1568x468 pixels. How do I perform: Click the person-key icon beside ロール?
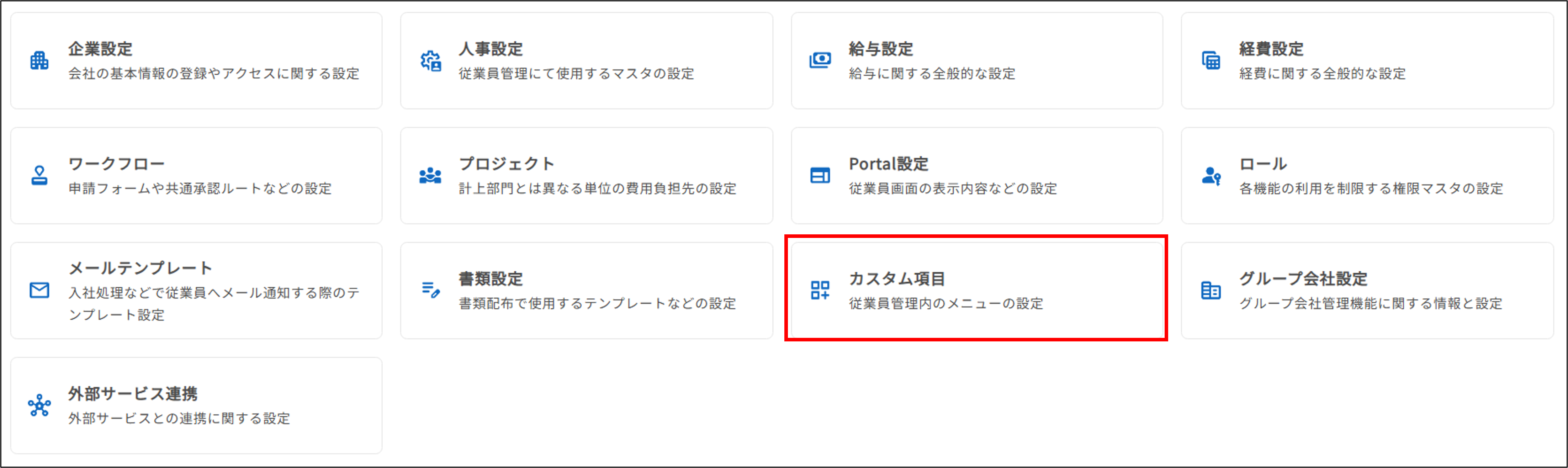(x=1211, y=176)
